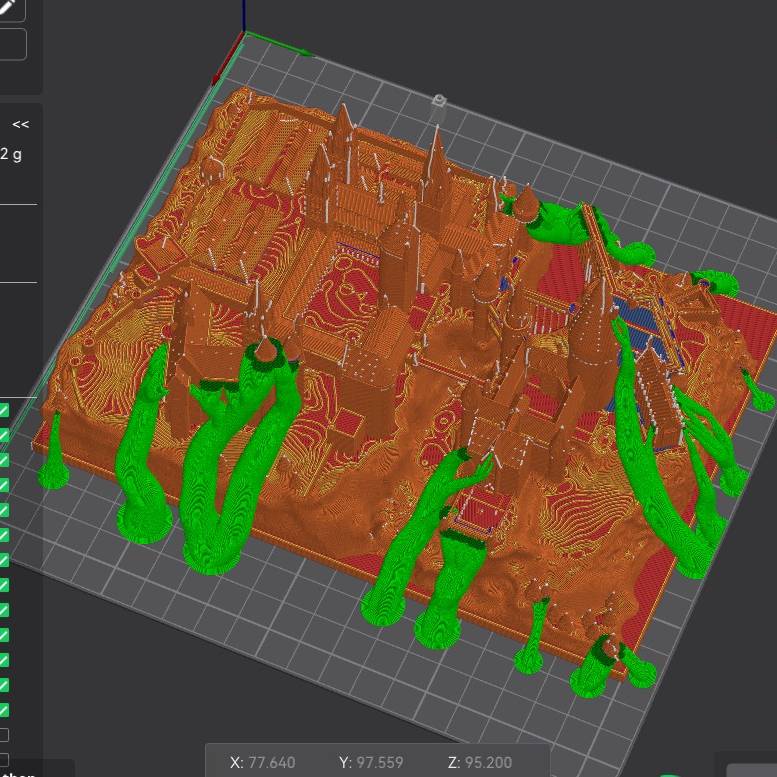777x777 pixels.
Task: Uncheck the last green checkbox above the empty ones
Action: coord(3,710)
